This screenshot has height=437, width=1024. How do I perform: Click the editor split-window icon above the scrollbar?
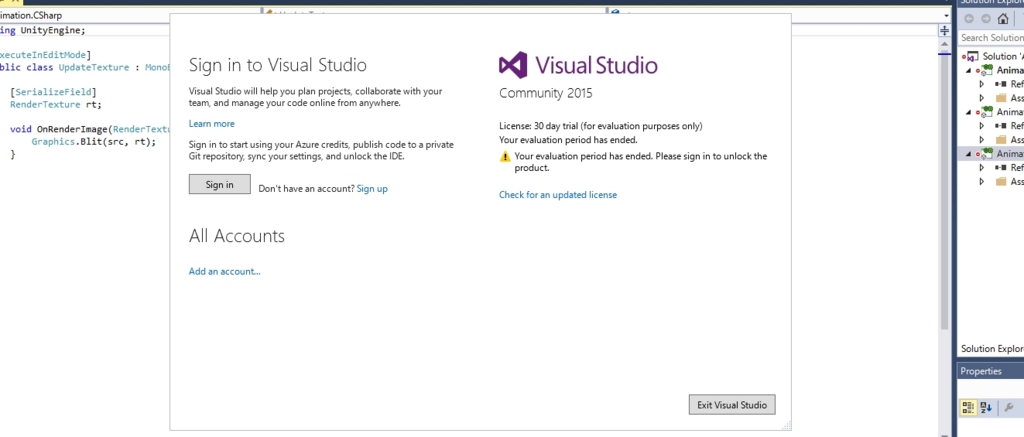coord(944,31)
